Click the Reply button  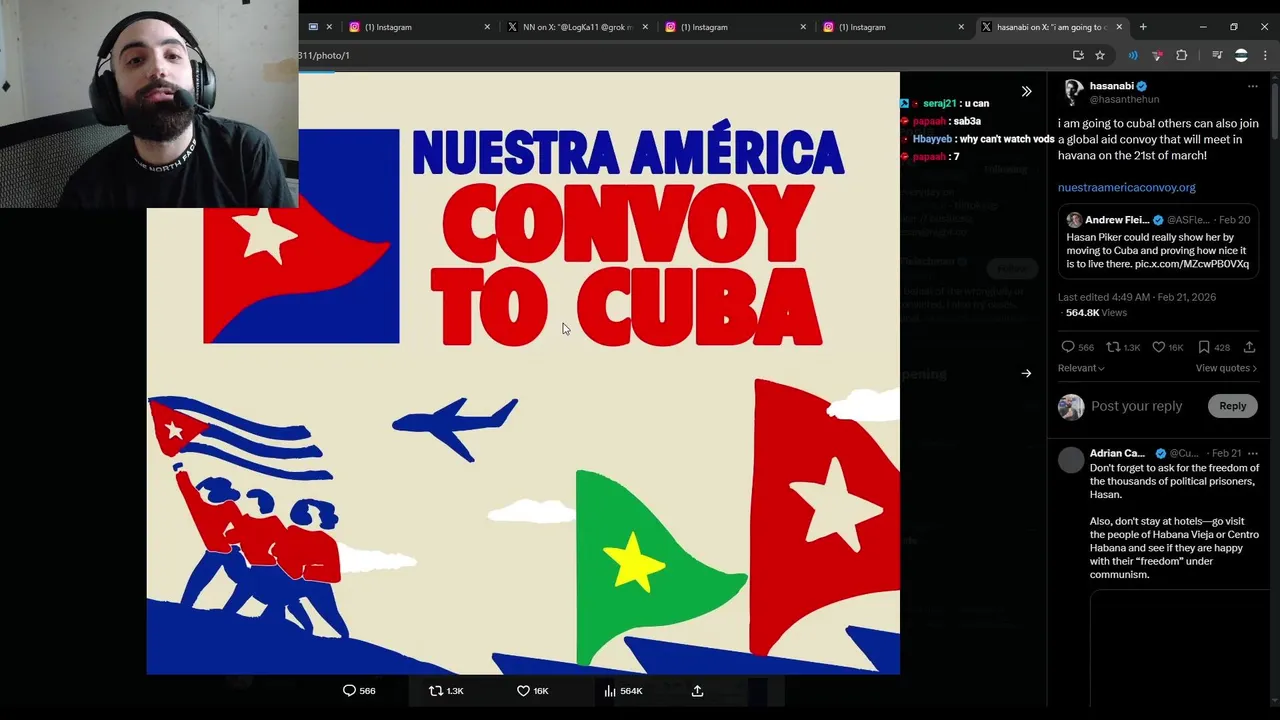1232,406
